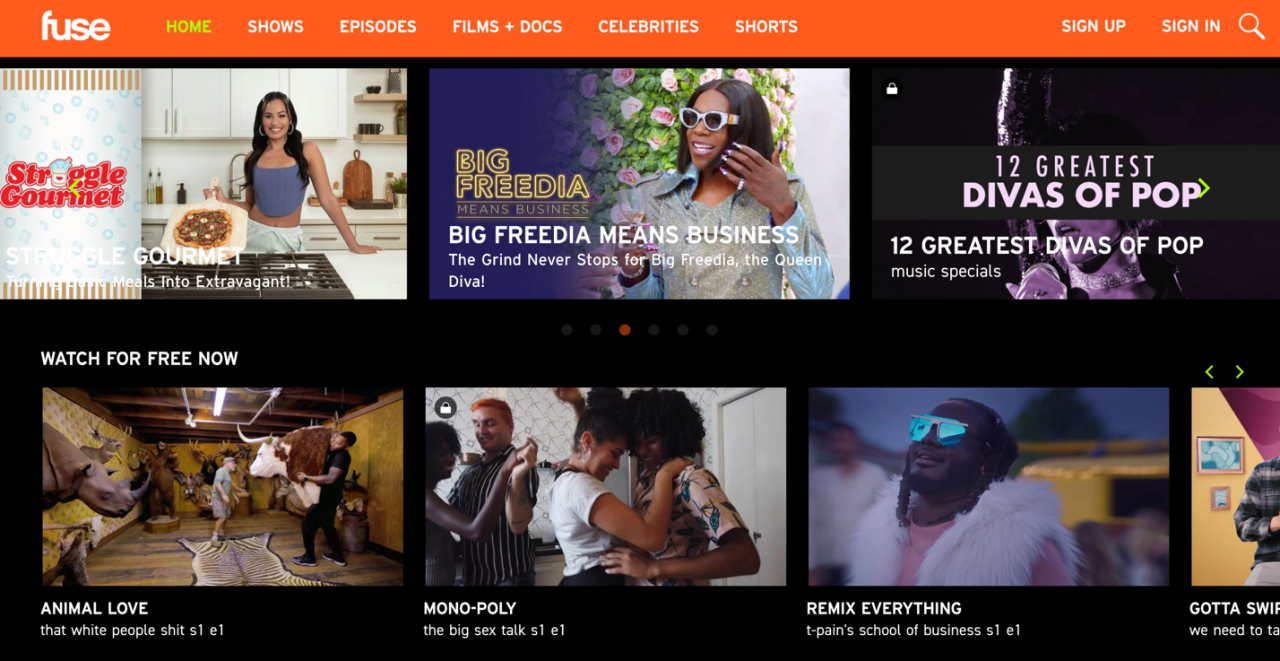Open Remix Everything T-Pain thumbnail
The image size is (1280, 661).
coord(989,487)
